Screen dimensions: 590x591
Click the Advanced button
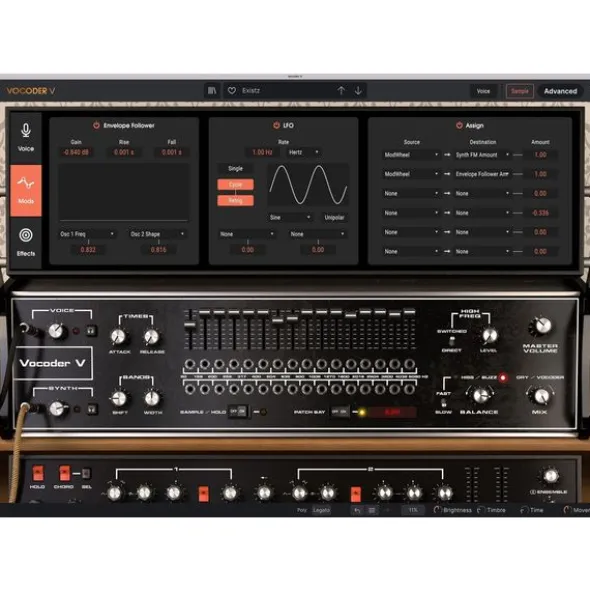coord(560,91)
